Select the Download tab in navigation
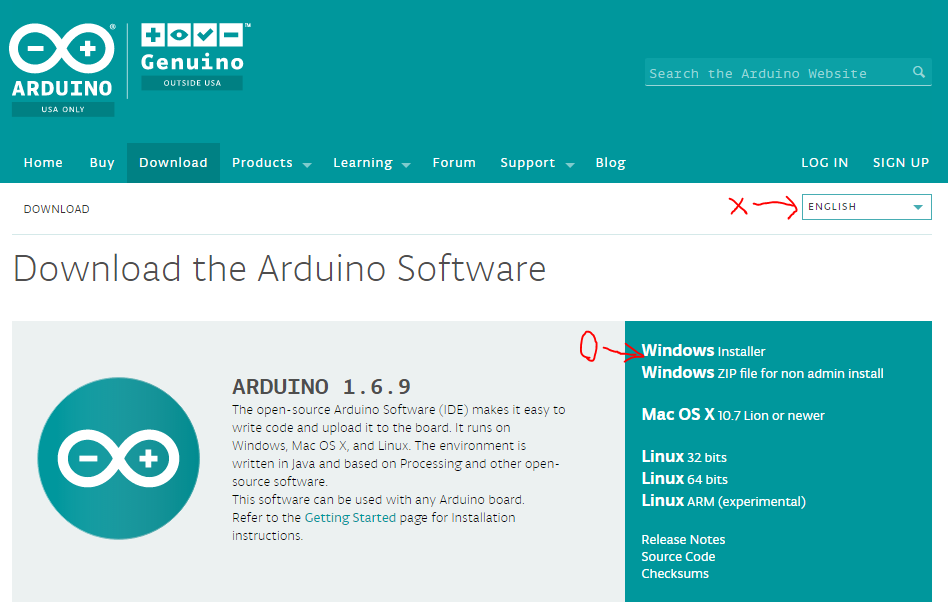 pos(174,163)
